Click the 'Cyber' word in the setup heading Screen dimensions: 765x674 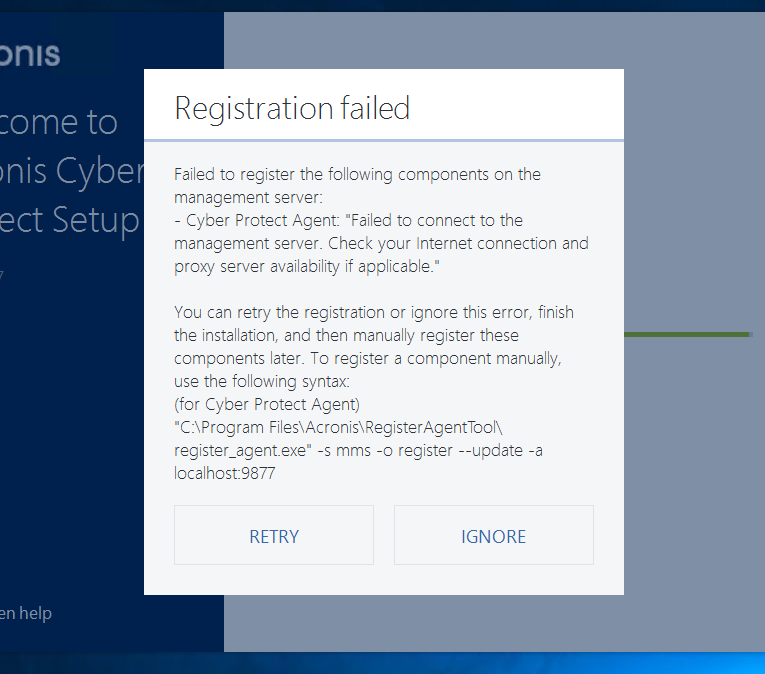click(100, 171)
